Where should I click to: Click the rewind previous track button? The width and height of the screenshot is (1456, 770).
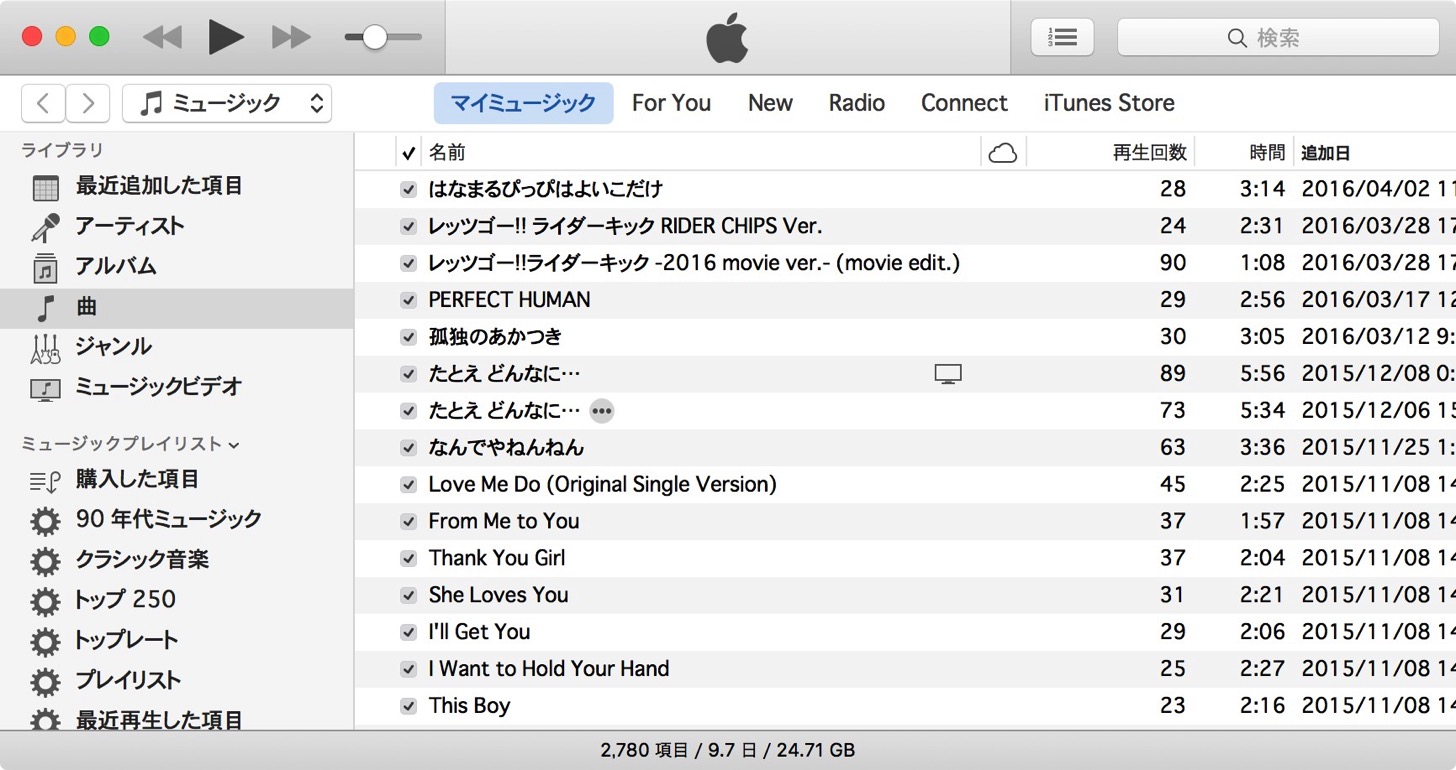162,37
